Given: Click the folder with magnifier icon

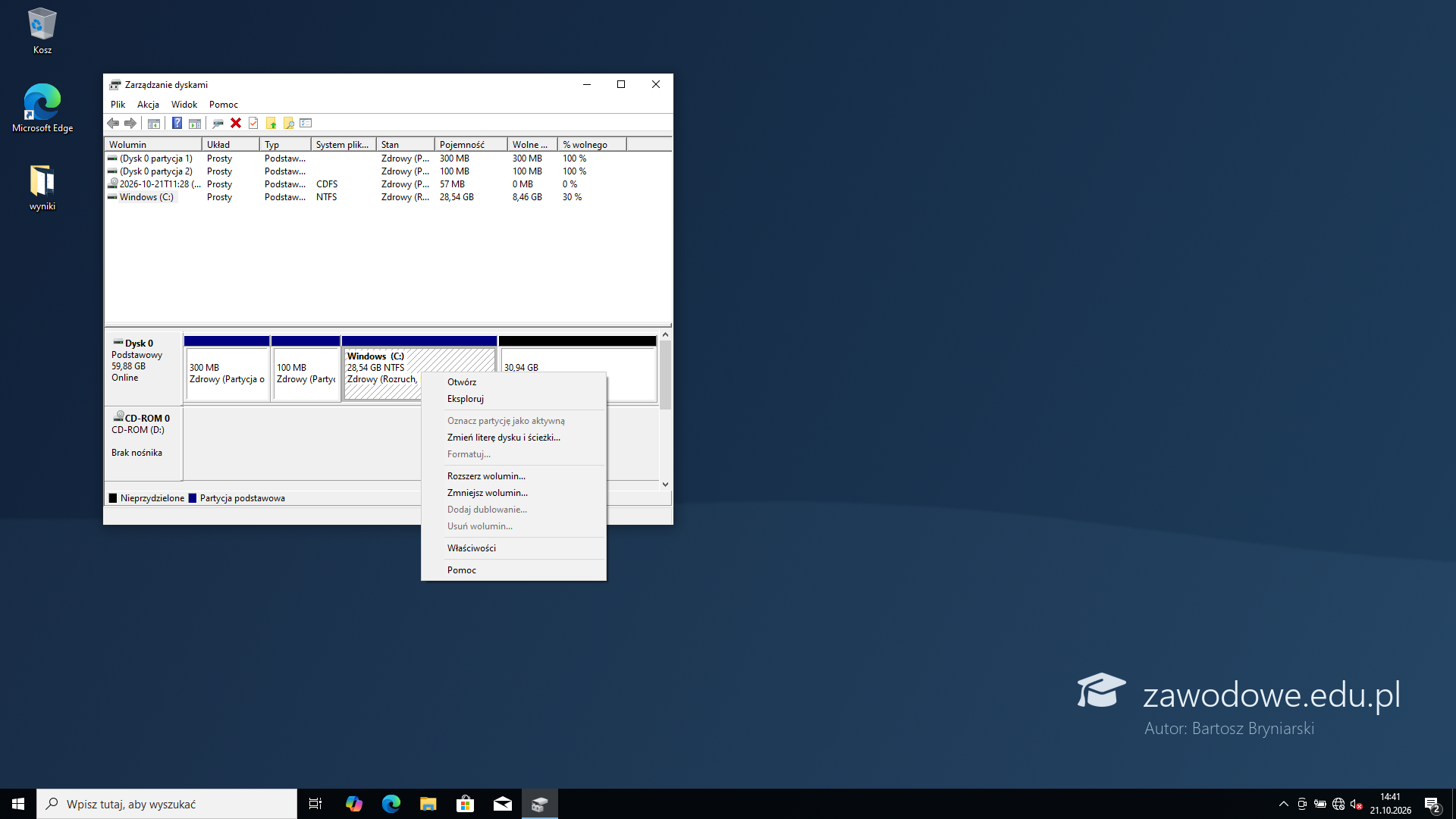Looking at the screenshot, I should [x=288, y=123].
